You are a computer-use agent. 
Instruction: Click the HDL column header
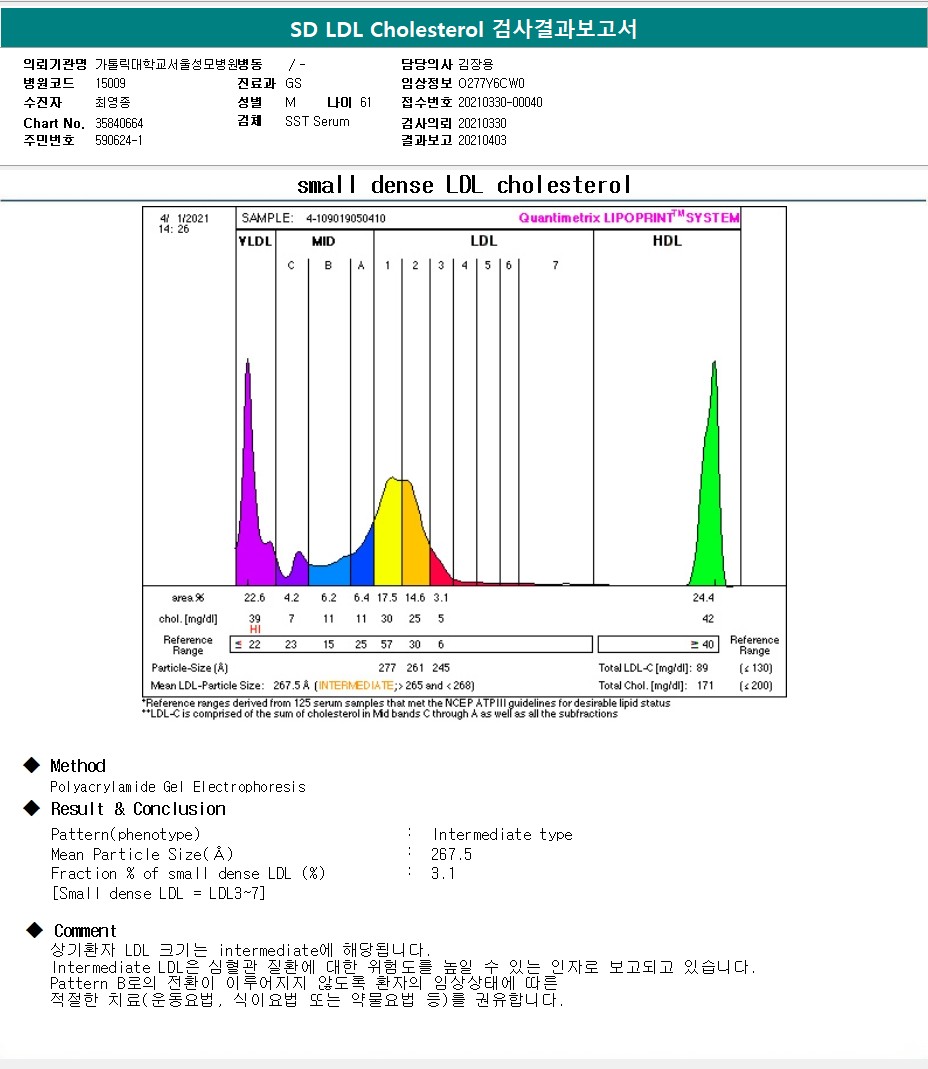(x=667, y=241)
